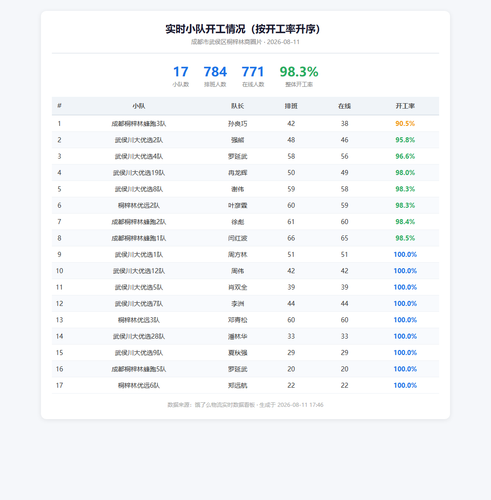Viewport: 491px width, 500px height.
Task: Click the 98.0% rate value
Action: coord(405,173)
